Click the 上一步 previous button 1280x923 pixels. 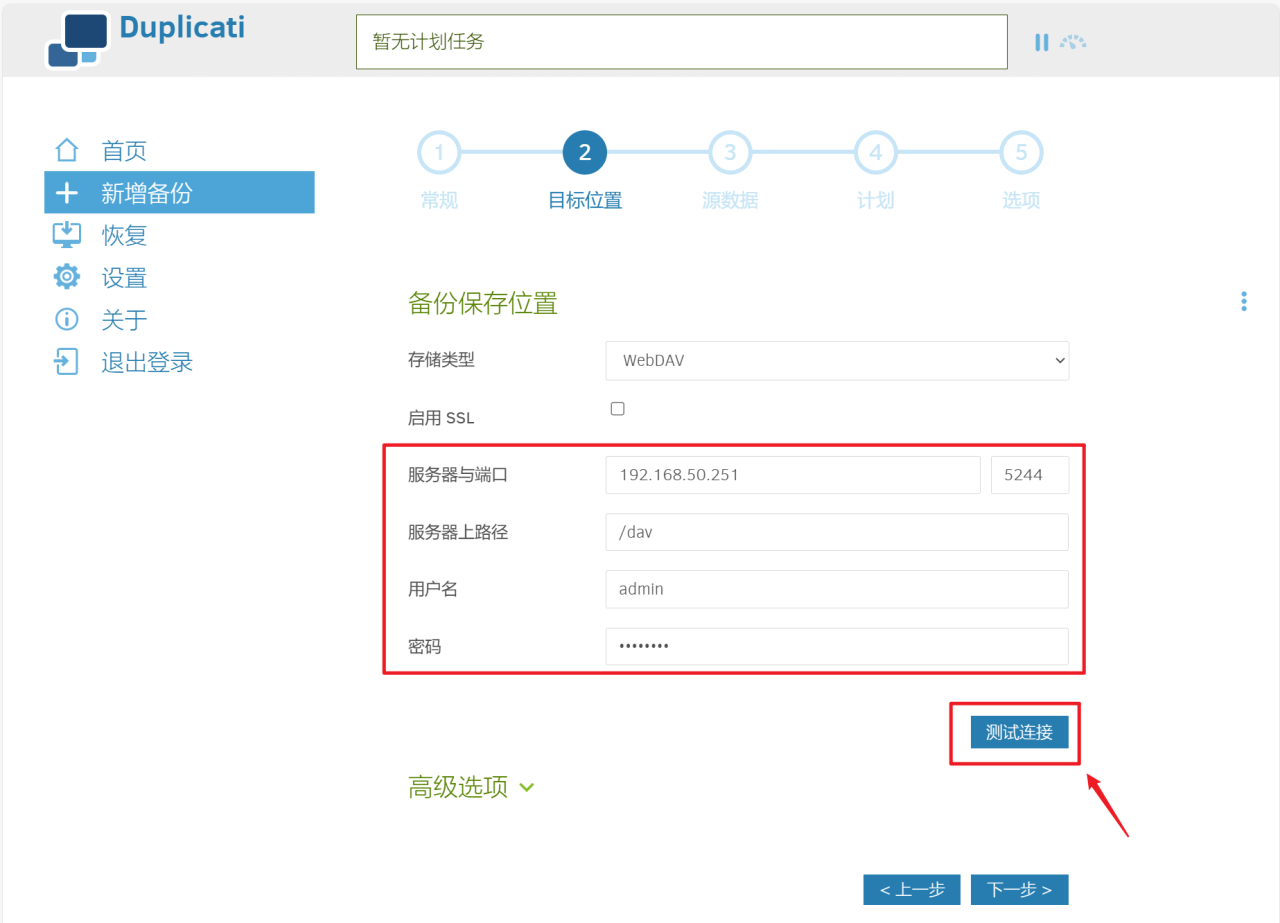tap(911, 889)
